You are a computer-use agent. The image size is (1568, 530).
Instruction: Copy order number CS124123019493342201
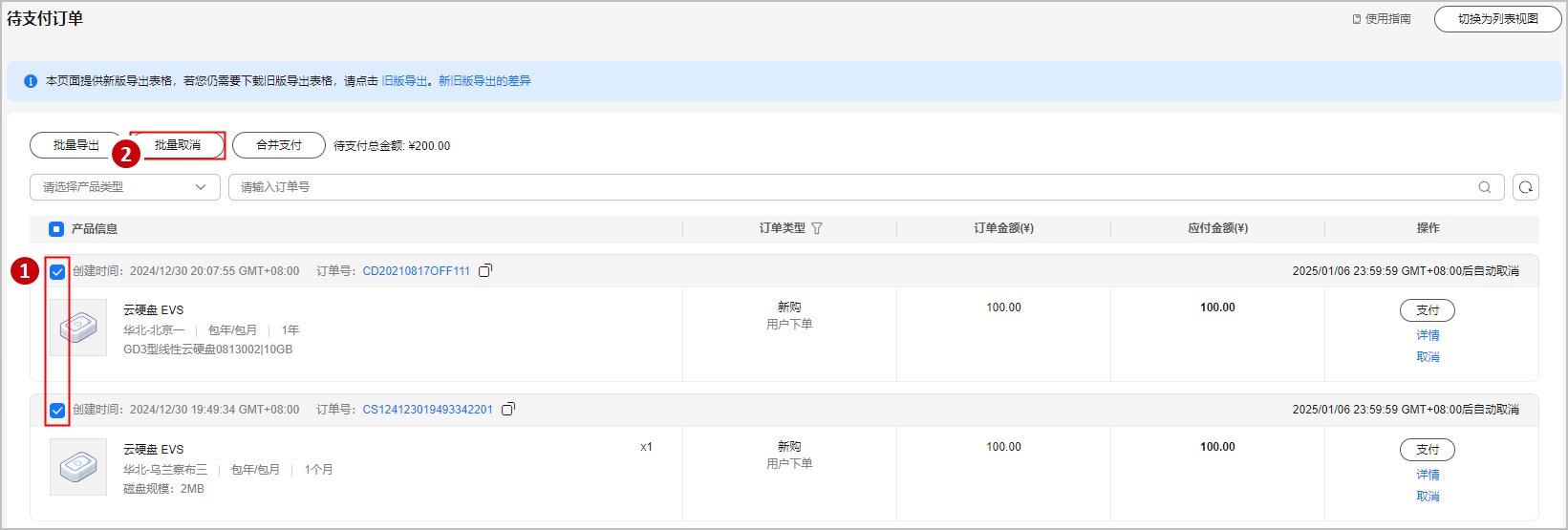[x=508, y=410]
